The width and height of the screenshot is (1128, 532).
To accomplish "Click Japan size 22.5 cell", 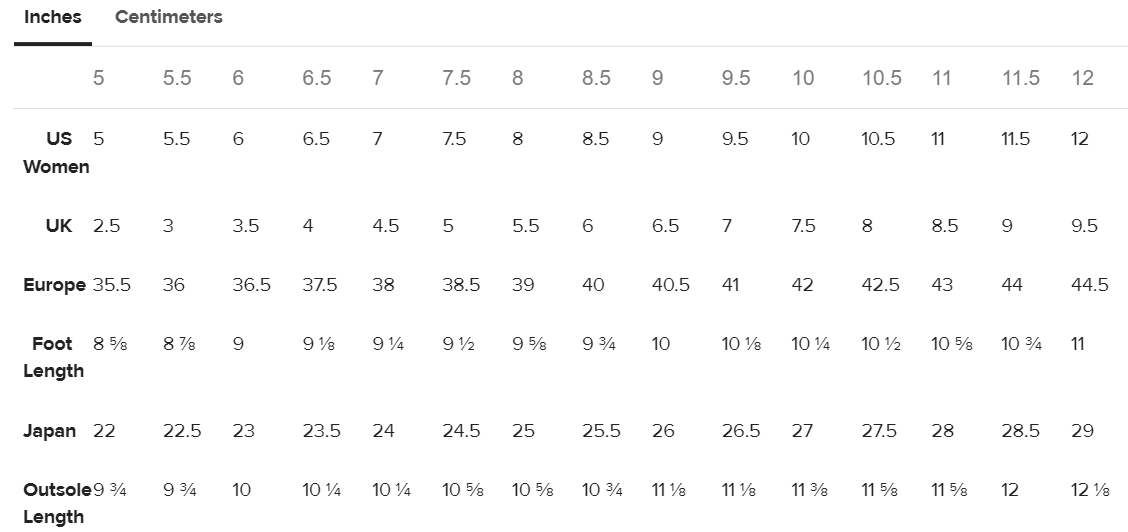I will tap(182, 431).
